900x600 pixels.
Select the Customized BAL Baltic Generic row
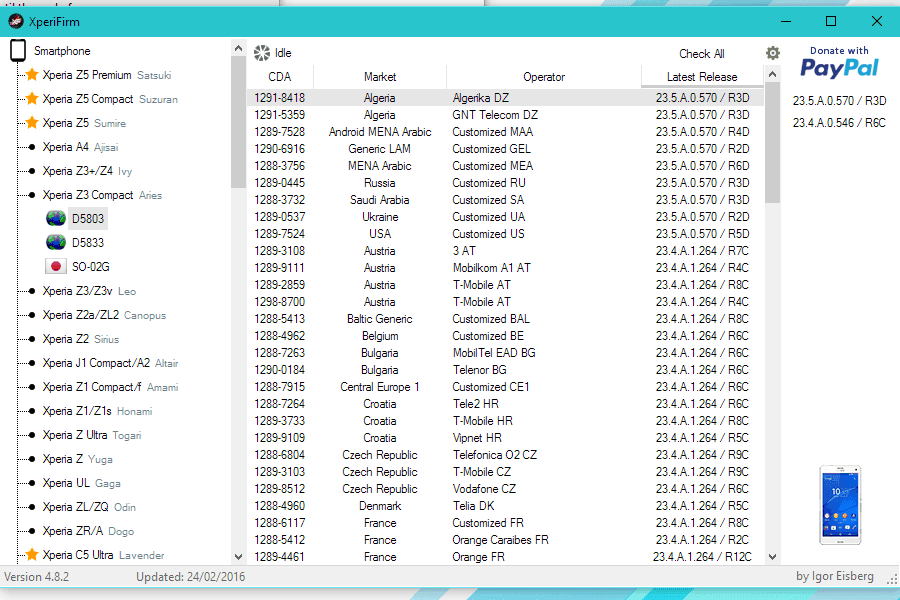[506, 319]
